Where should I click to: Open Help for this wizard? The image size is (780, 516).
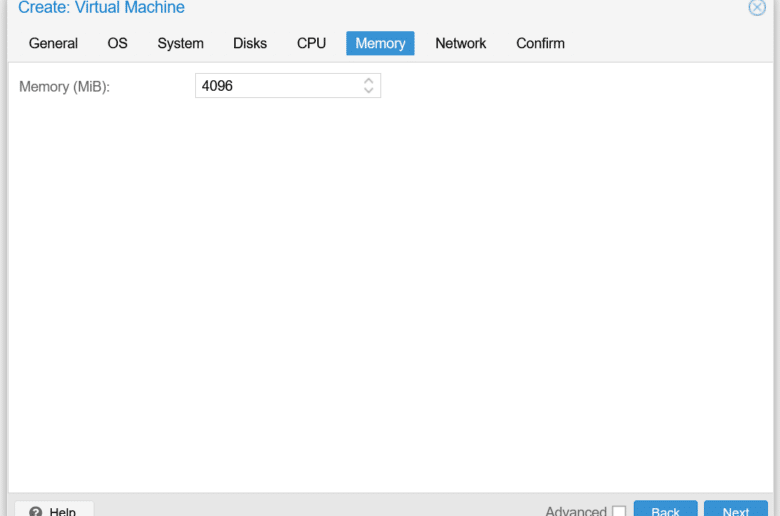coord(54,510)
